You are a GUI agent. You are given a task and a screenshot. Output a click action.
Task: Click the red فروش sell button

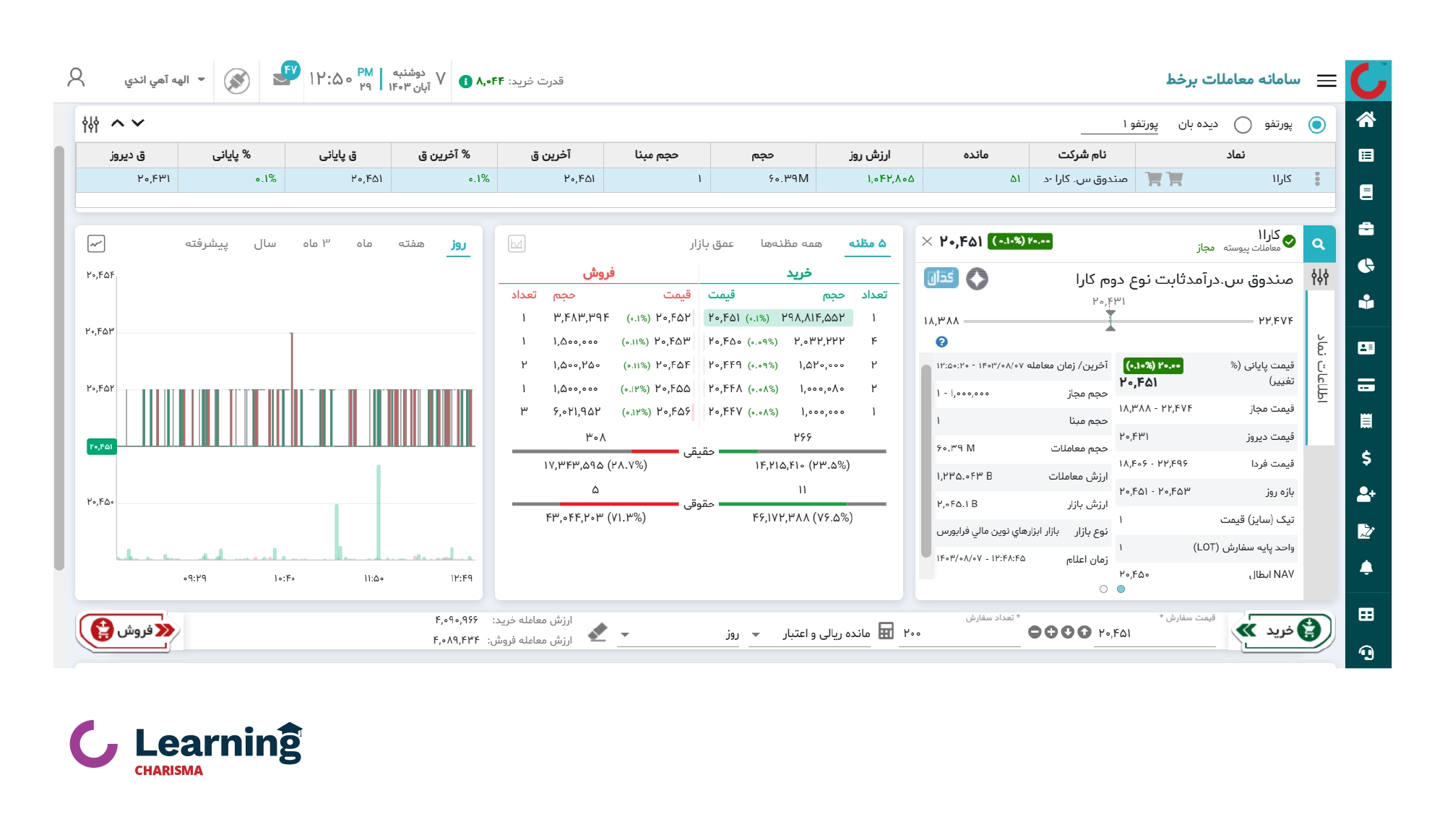(x=129, y=631)
